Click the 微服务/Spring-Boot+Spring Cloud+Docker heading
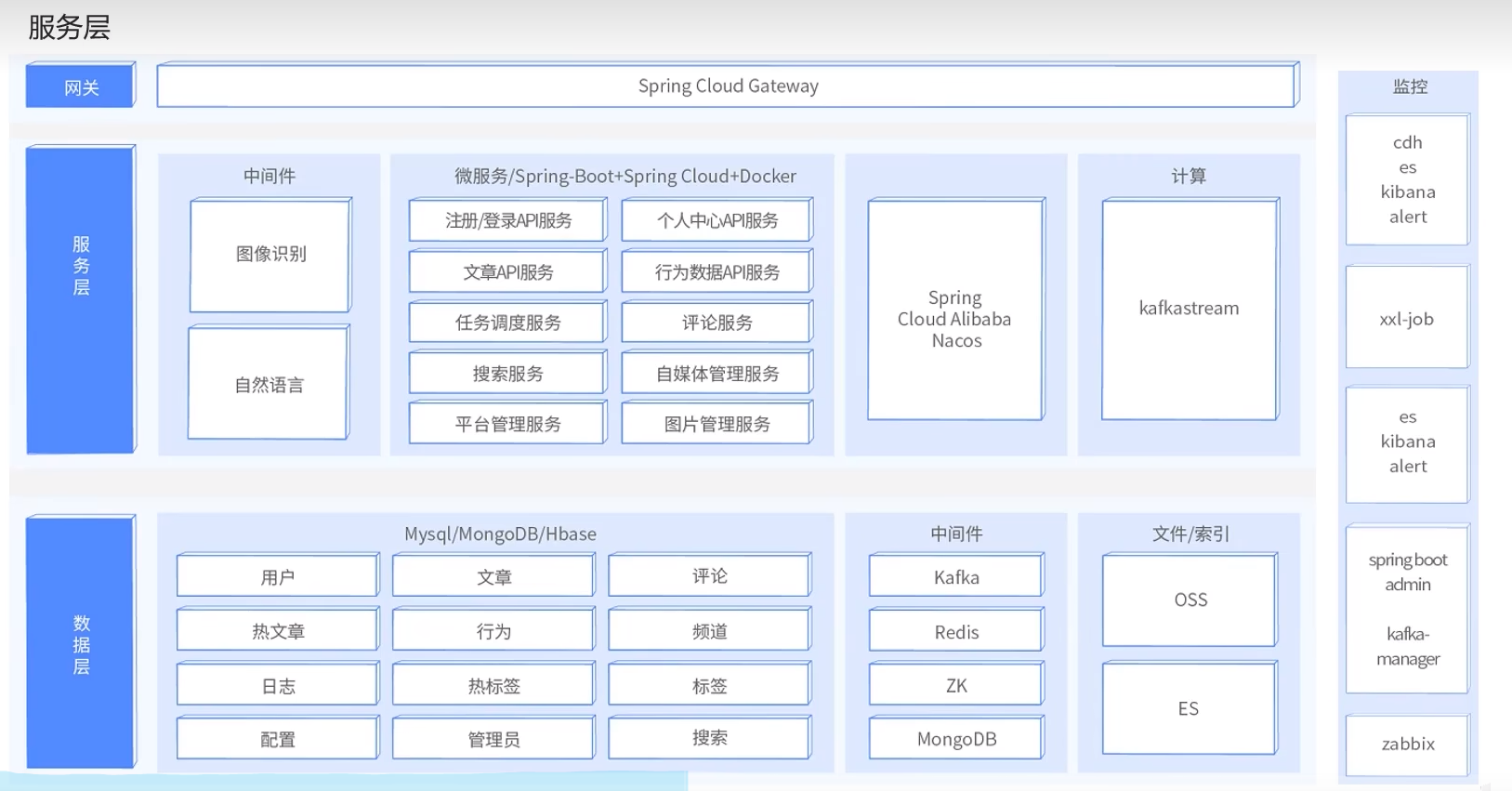1512x791 pixels. [x=625, y=176]
